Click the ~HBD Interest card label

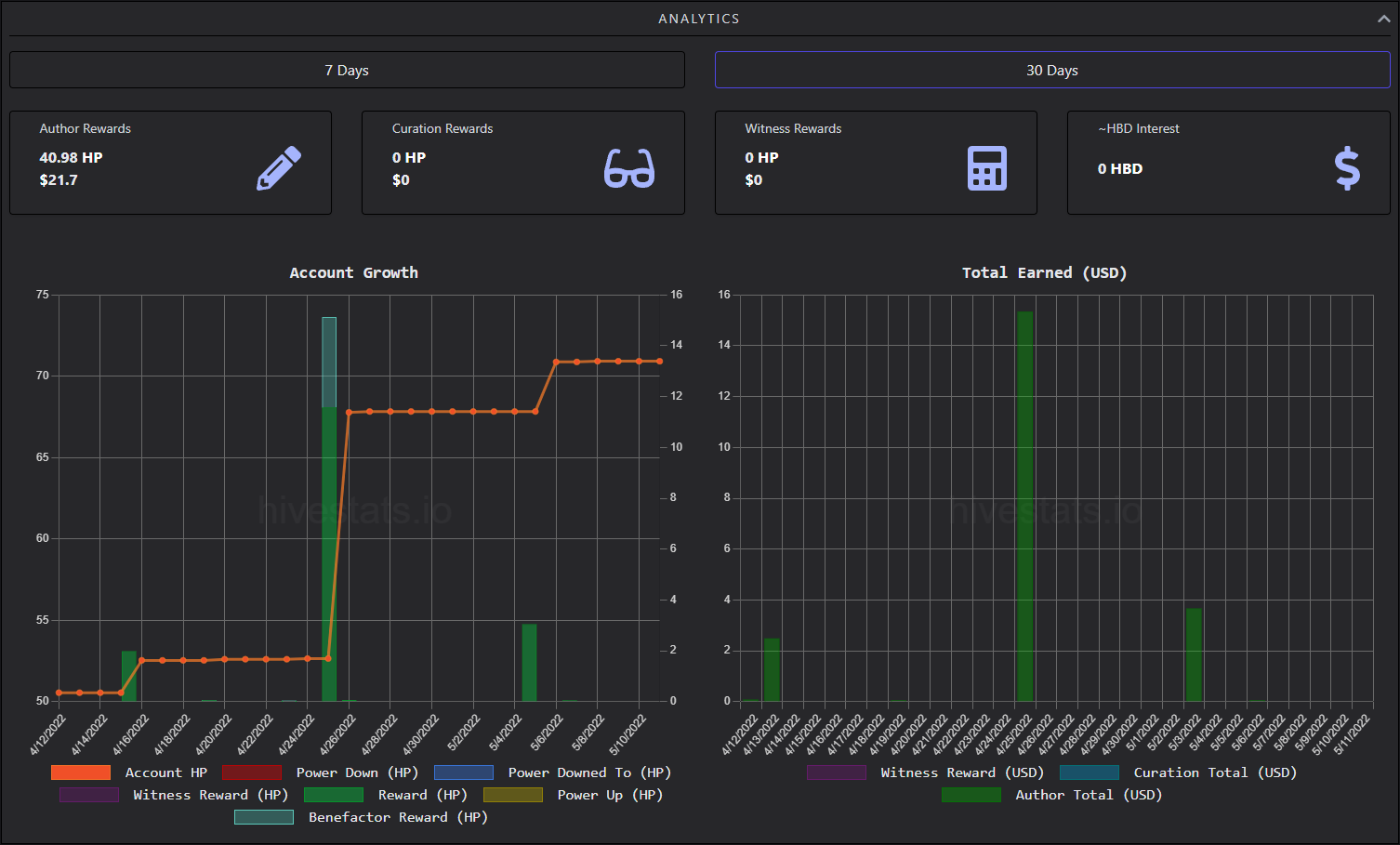point(1139,128)
